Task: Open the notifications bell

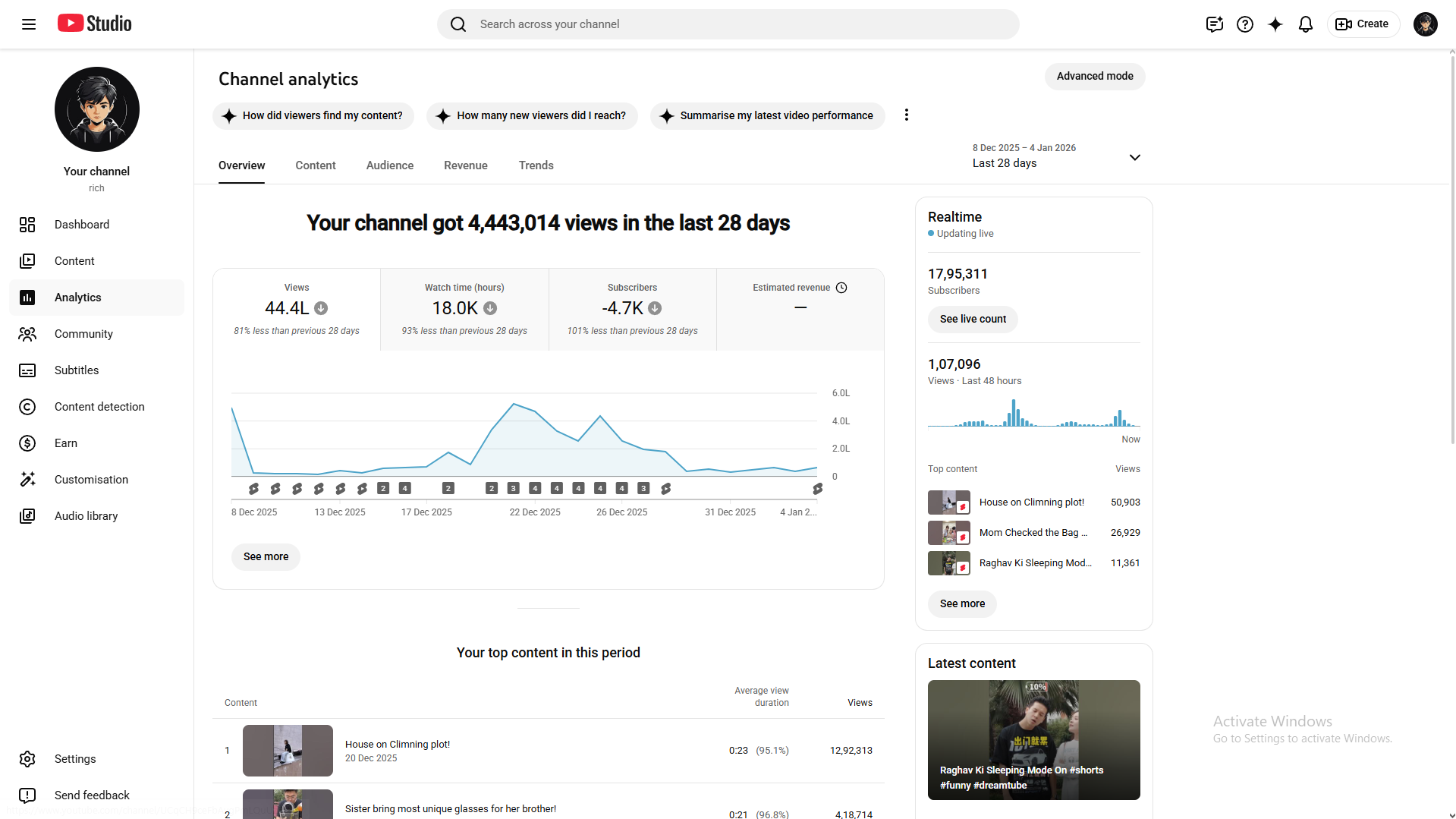Action: tap(1305, 24)
